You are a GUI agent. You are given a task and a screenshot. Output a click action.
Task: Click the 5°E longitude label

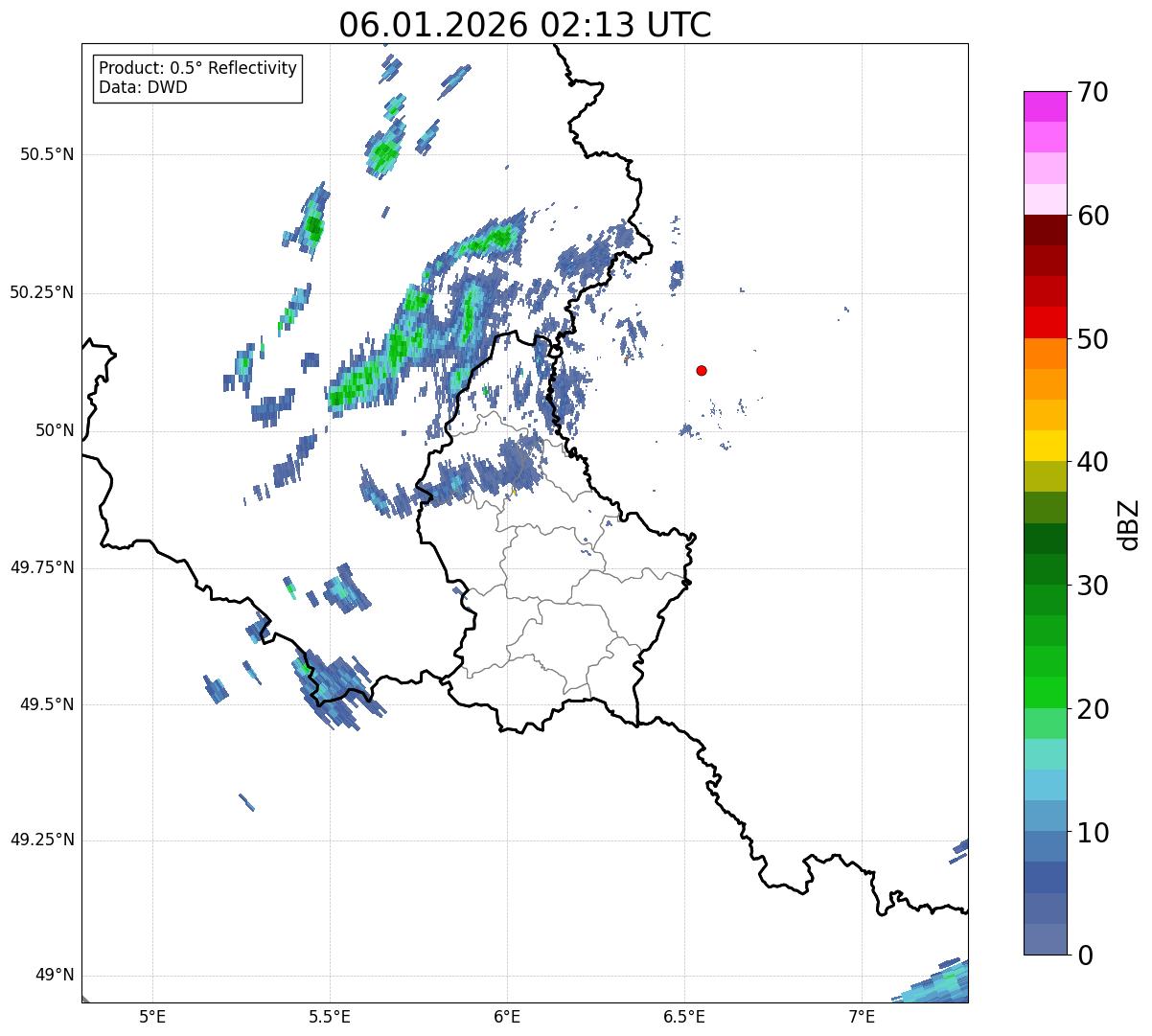click(152, 1016)
